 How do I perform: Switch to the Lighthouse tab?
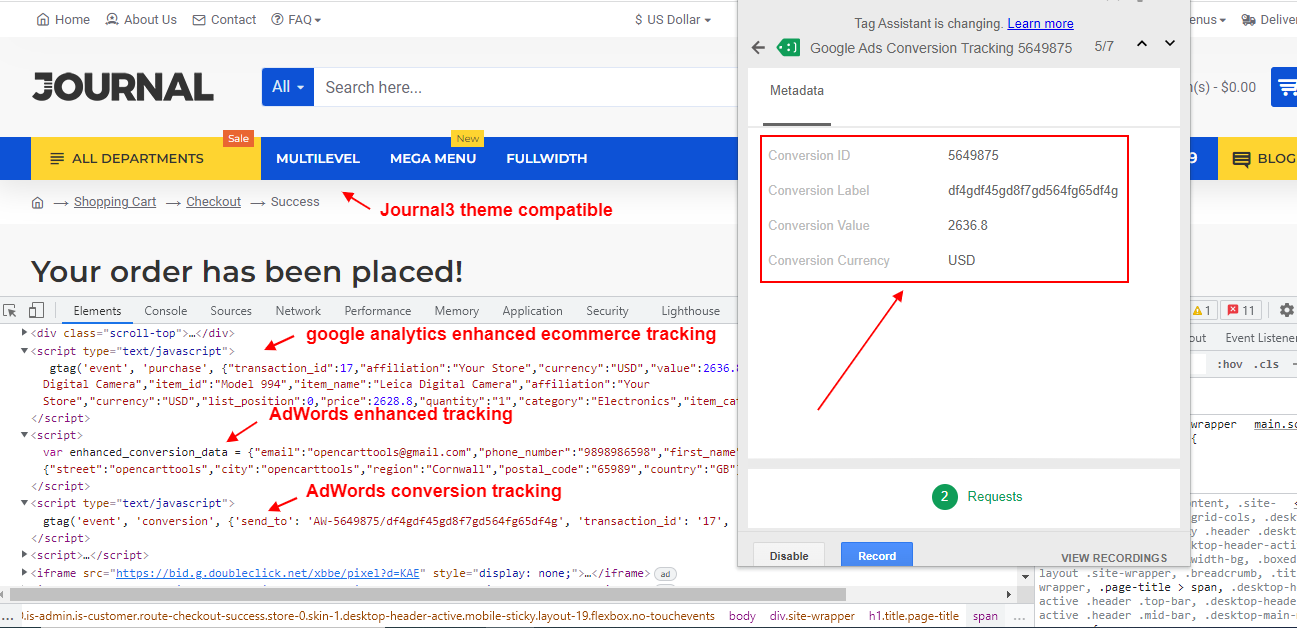click(x=690, y=311)
